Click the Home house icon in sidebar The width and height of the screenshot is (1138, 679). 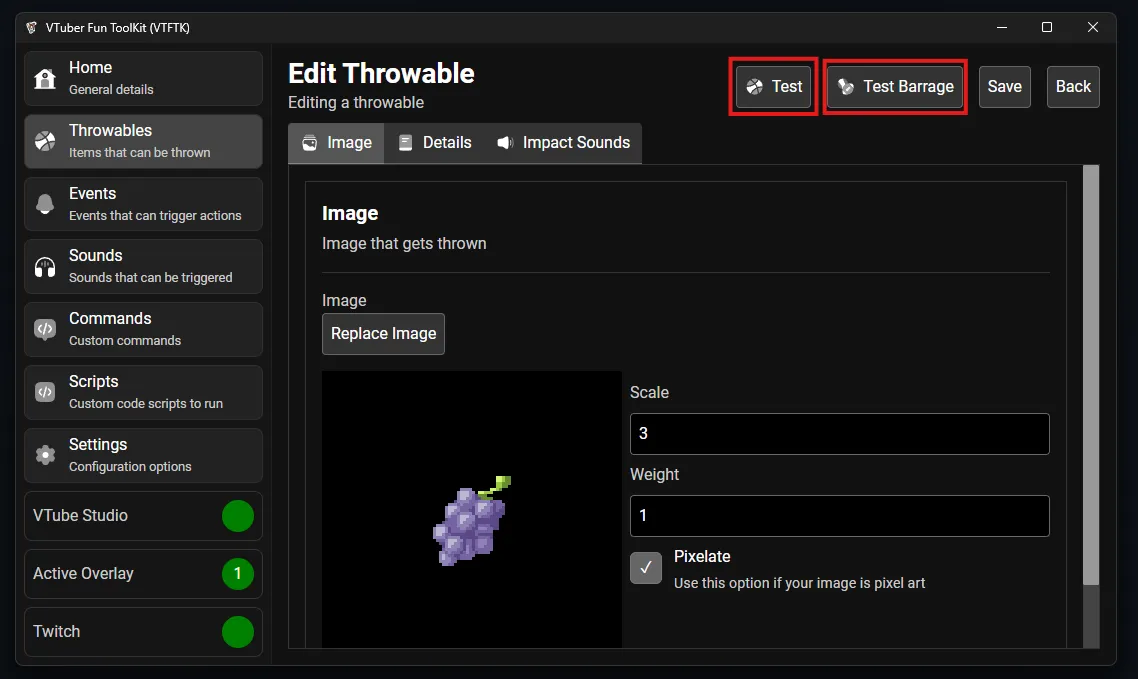coord(45,79)
